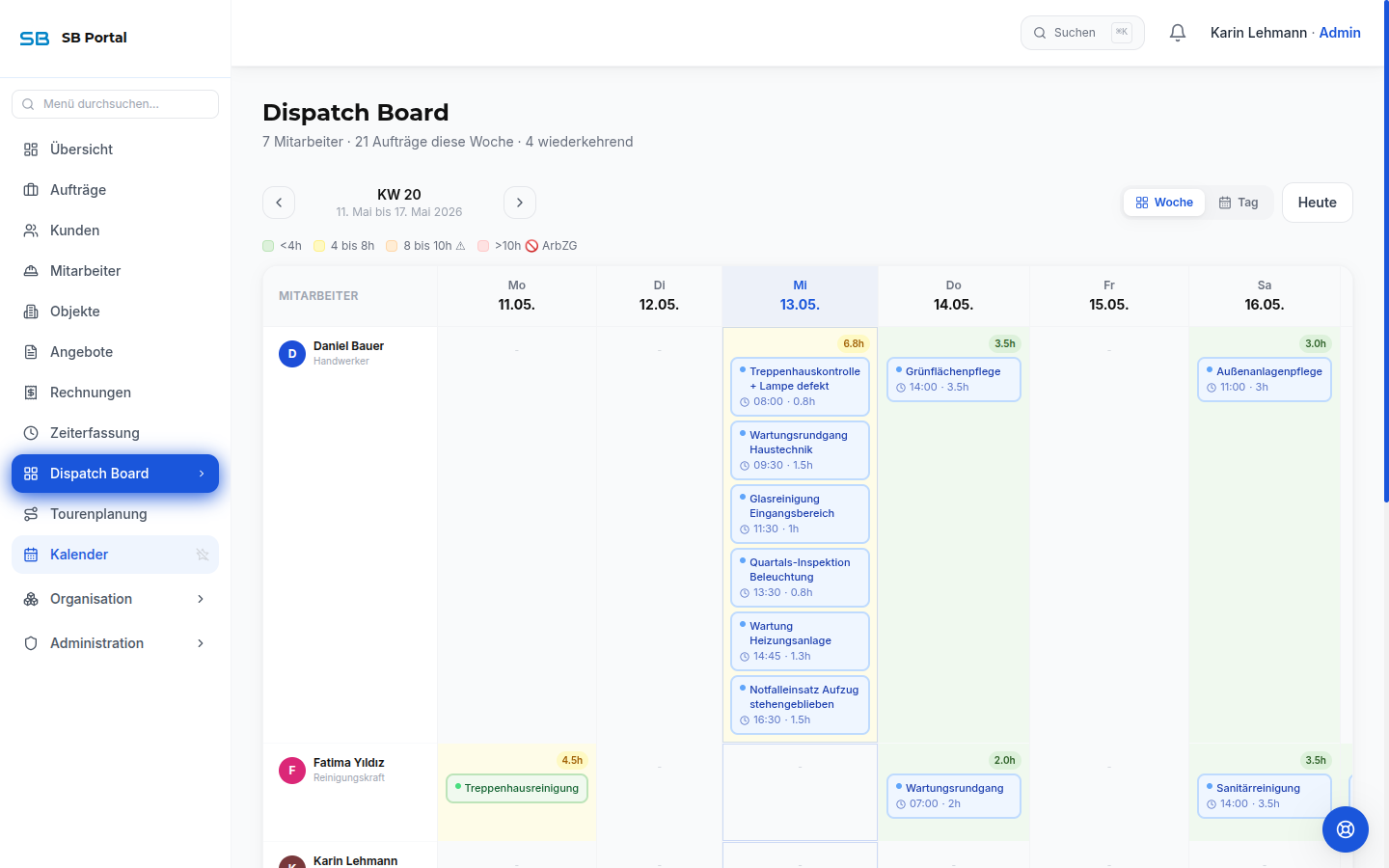
Task: Click the search magnifier icon in top bar
Action: [x=1040, y=33]
